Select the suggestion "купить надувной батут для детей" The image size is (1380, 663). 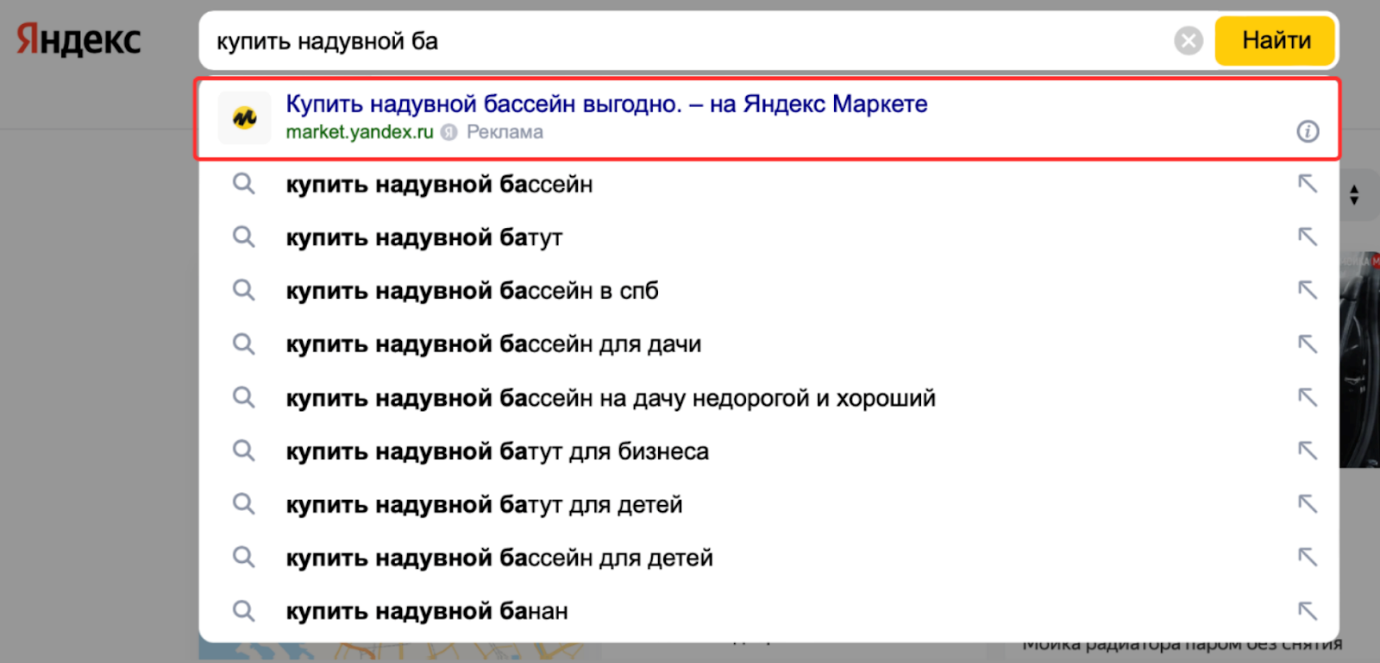pyautogui.click(x=483, y=504)
